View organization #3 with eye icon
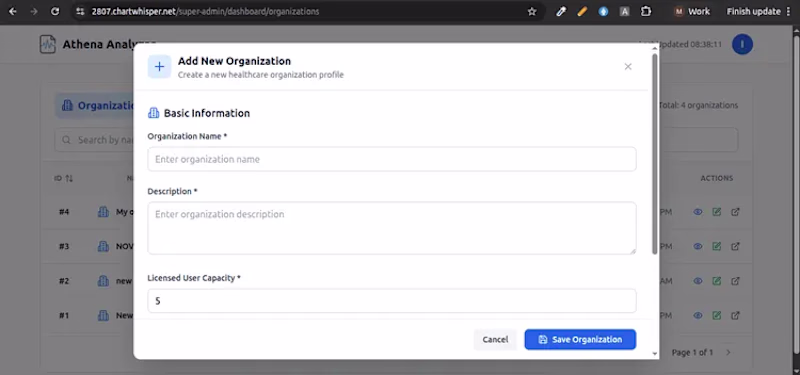 coord(698,246)
